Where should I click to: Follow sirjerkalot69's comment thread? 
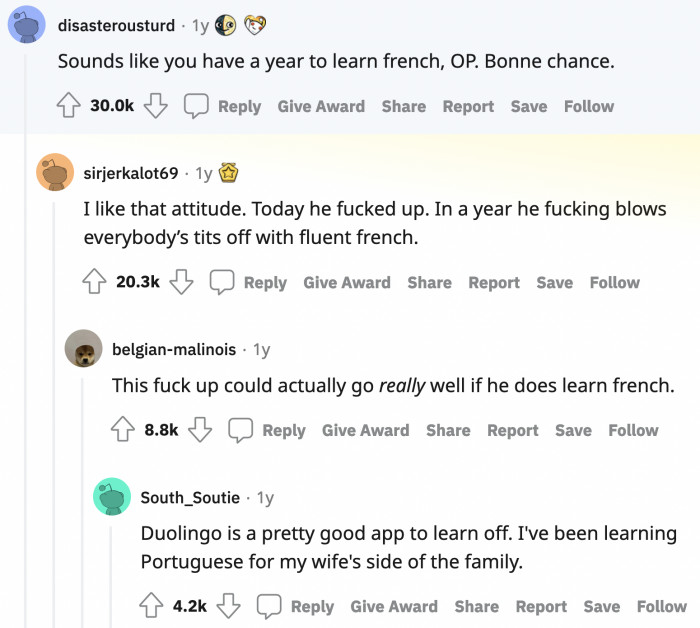(614, 282)
